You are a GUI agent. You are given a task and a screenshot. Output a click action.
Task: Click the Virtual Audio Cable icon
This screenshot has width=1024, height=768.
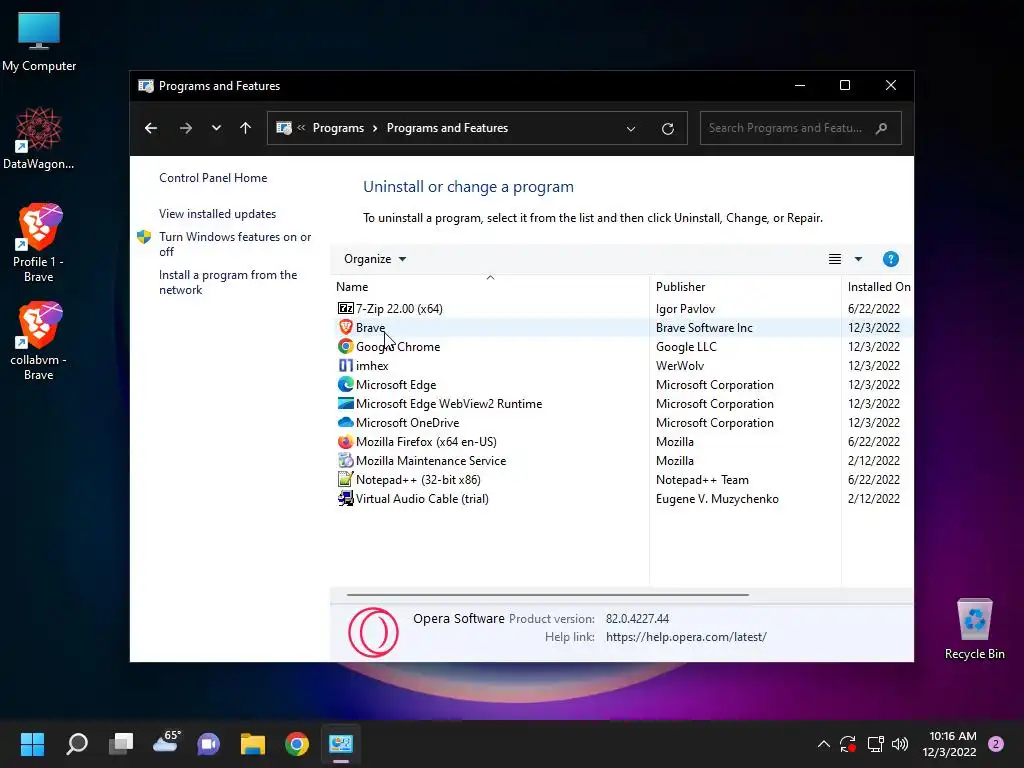345,498
